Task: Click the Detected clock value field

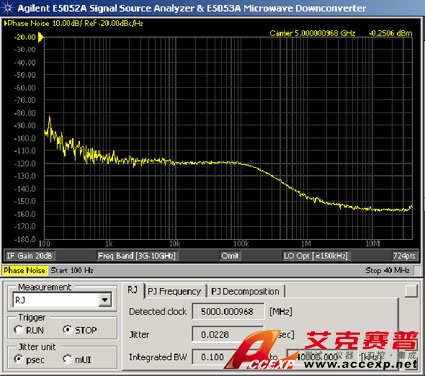Action: coord(228,312)
